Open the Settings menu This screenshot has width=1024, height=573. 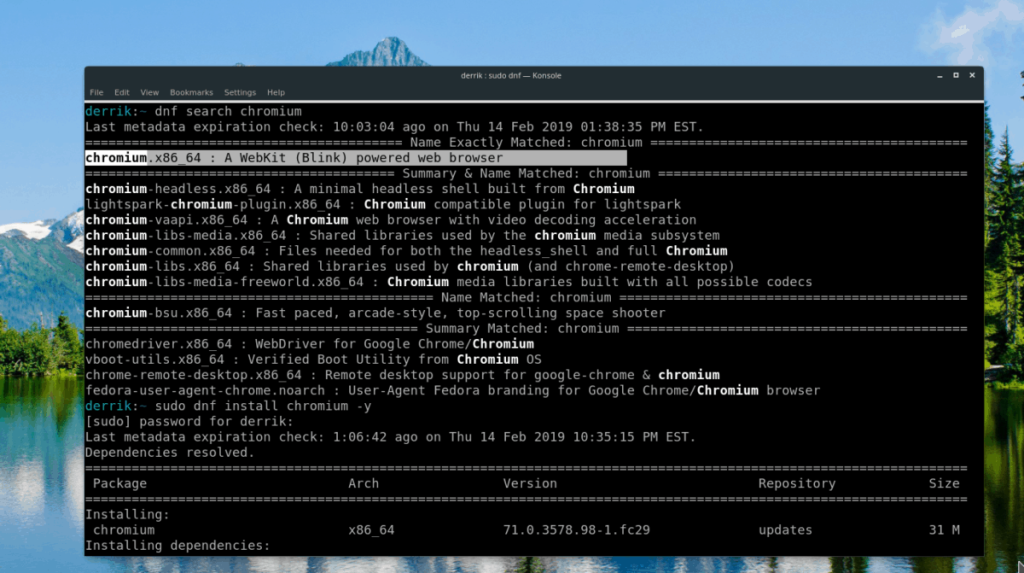point(240,93)
